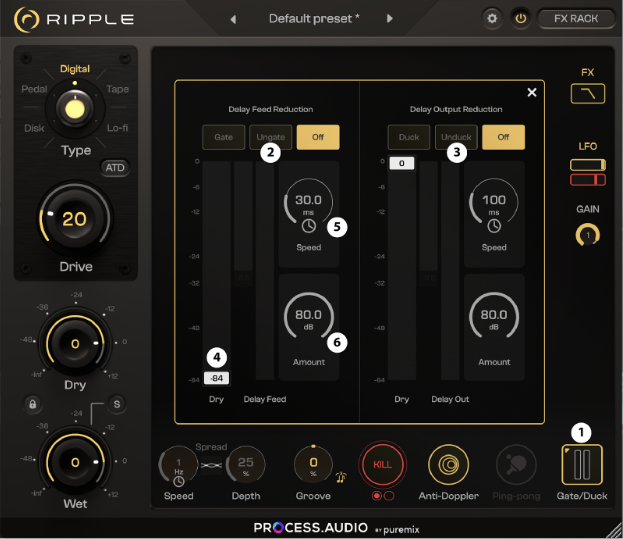Click the yellow LFO bar

[x=588, y=164]
